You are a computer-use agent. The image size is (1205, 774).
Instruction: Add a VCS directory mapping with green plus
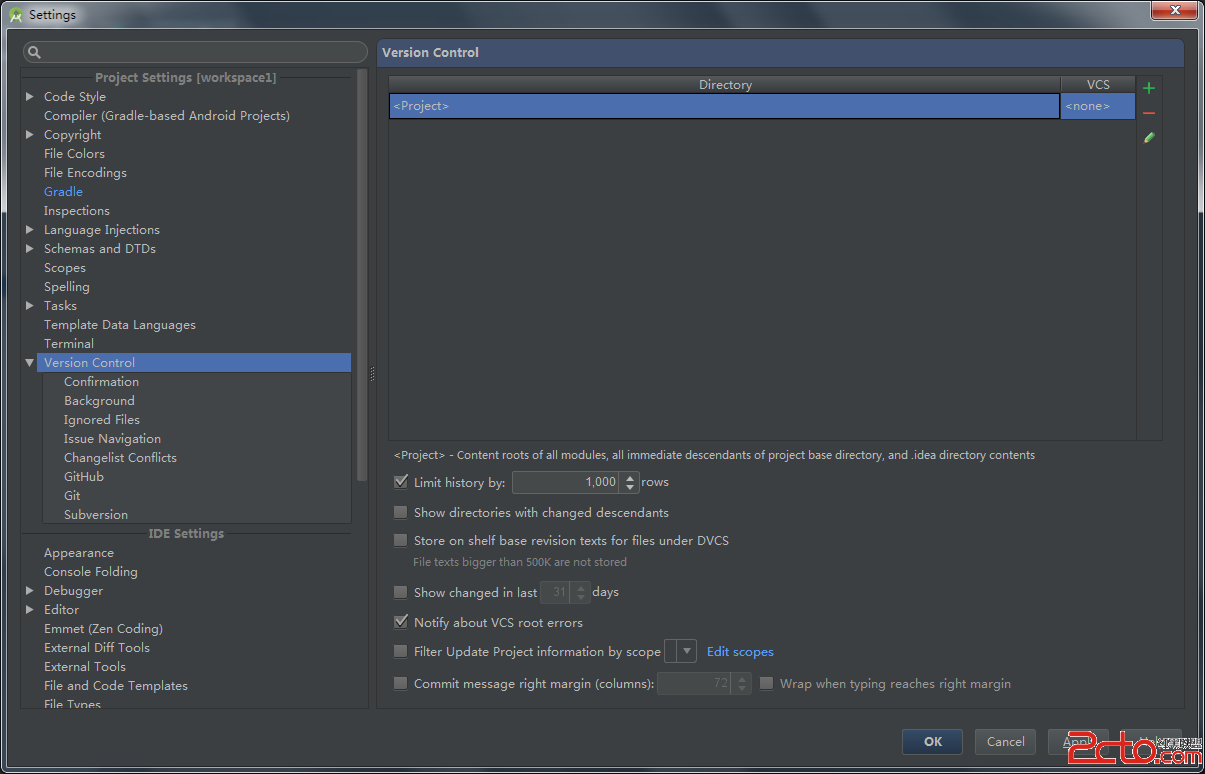tap(1149, 88)
